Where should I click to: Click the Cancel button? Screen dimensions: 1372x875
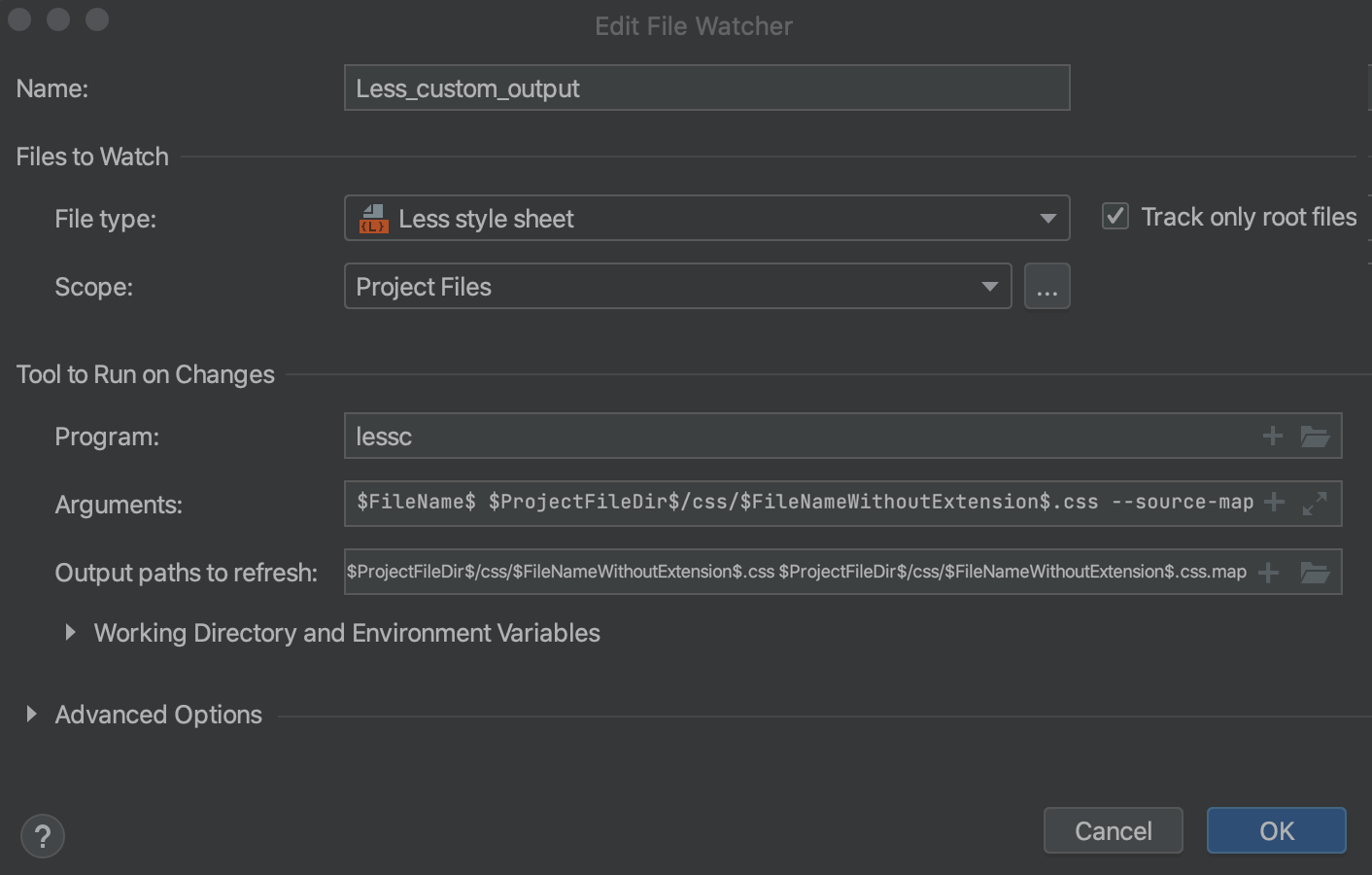(1113, 830)
